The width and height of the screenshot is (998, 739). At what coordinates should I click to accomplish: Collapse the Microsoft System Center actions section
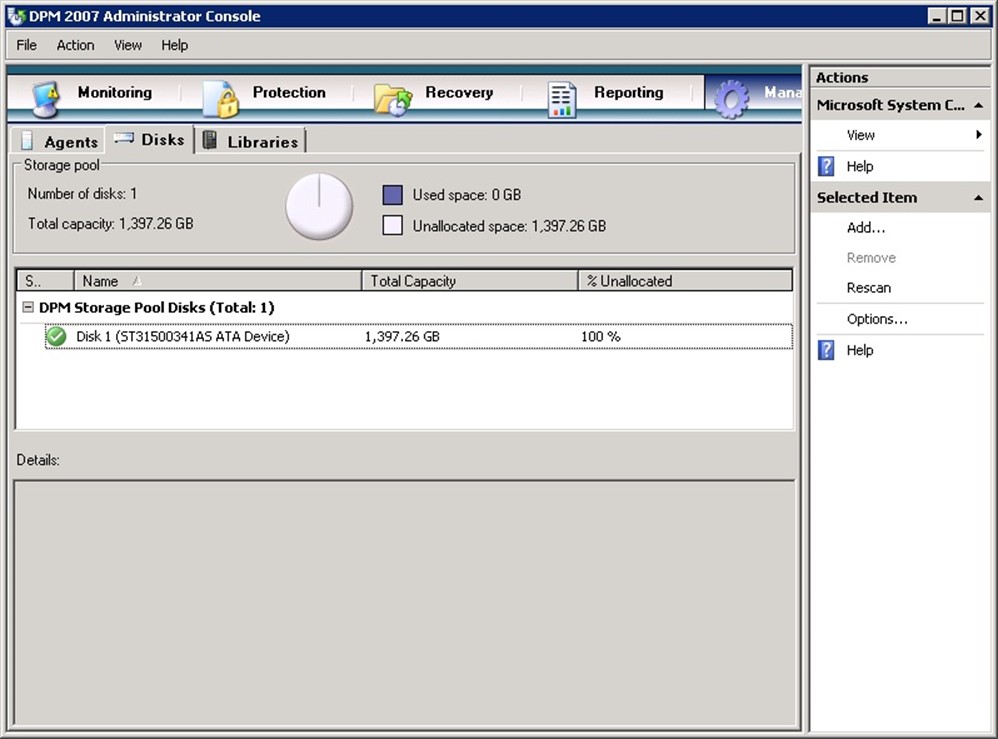tap(977, 105)
